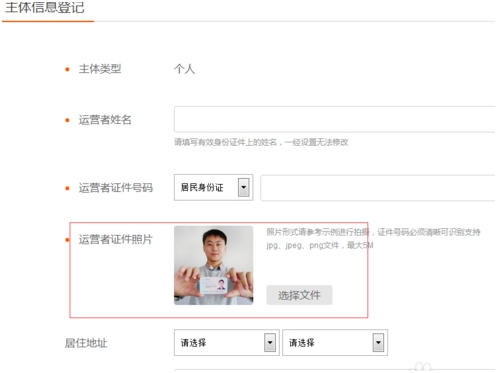The width and height of the screenshot is (501, 373).
Task: Click the sample ID photo thumbnail
Action: (214, 265)
